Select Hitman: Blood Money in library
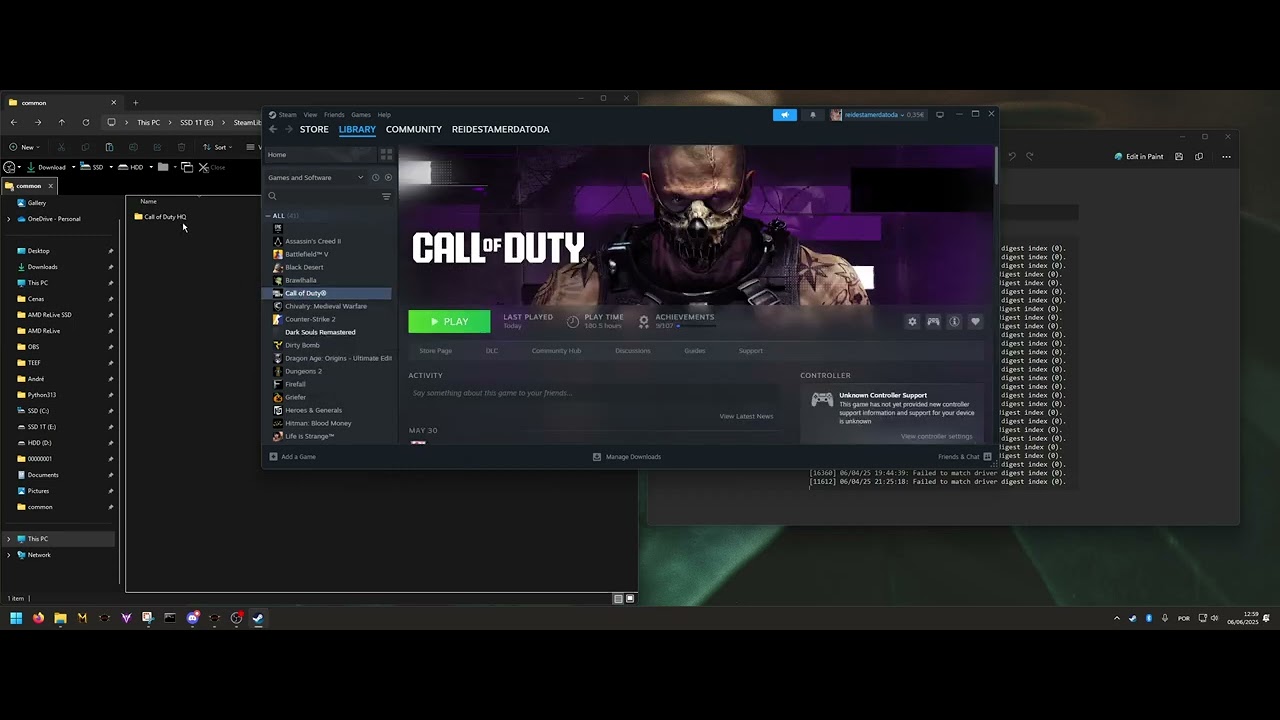1280x720 pixels. [x=318, y=423]
